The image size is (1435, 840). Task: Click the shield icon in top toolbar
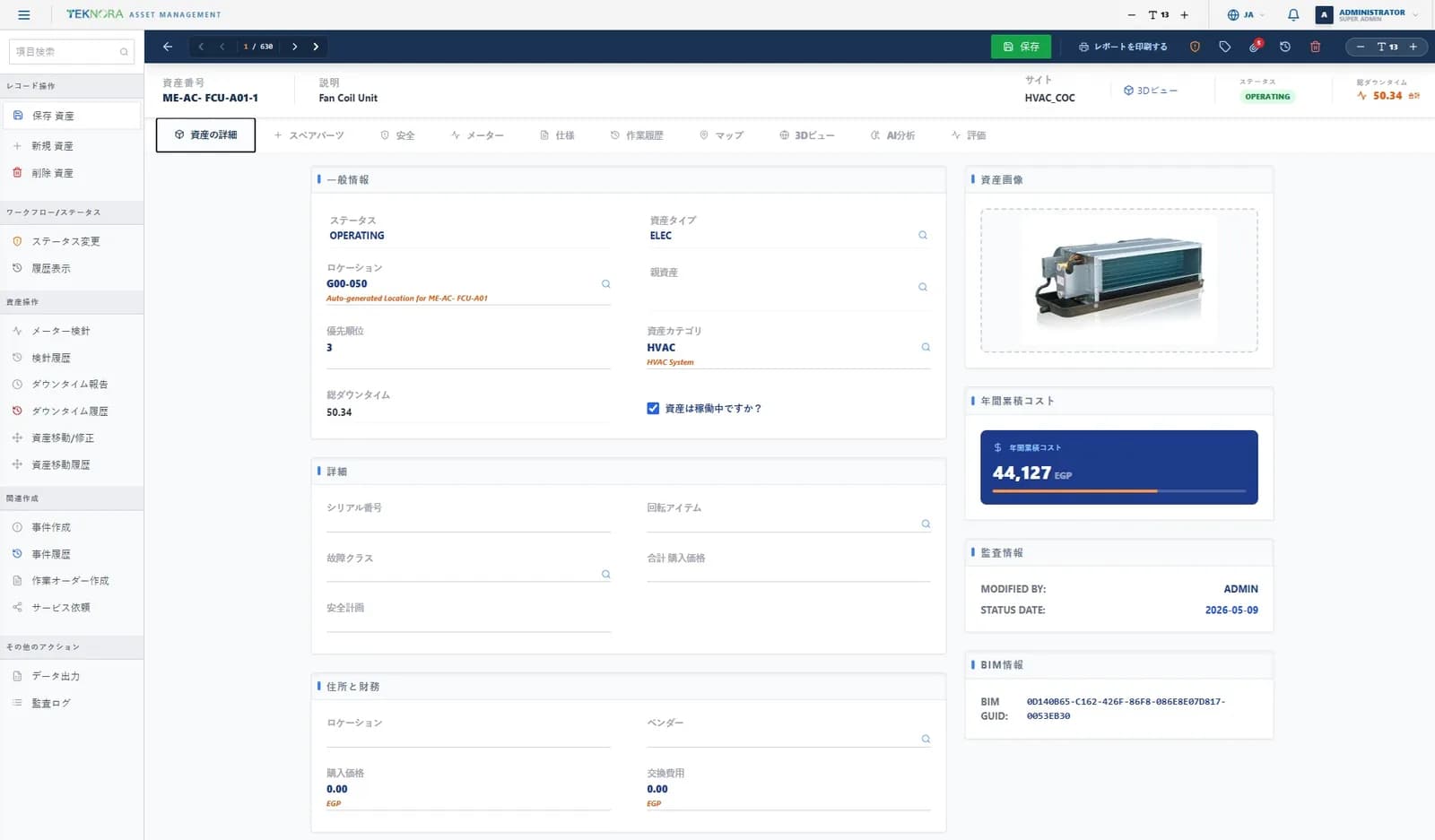point(1195,47)
